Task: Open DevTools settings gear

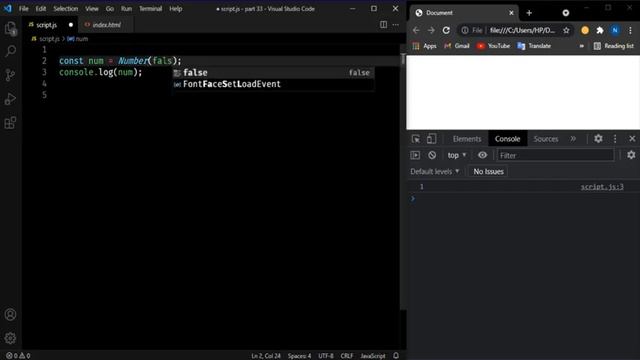Action: point(598,139)
